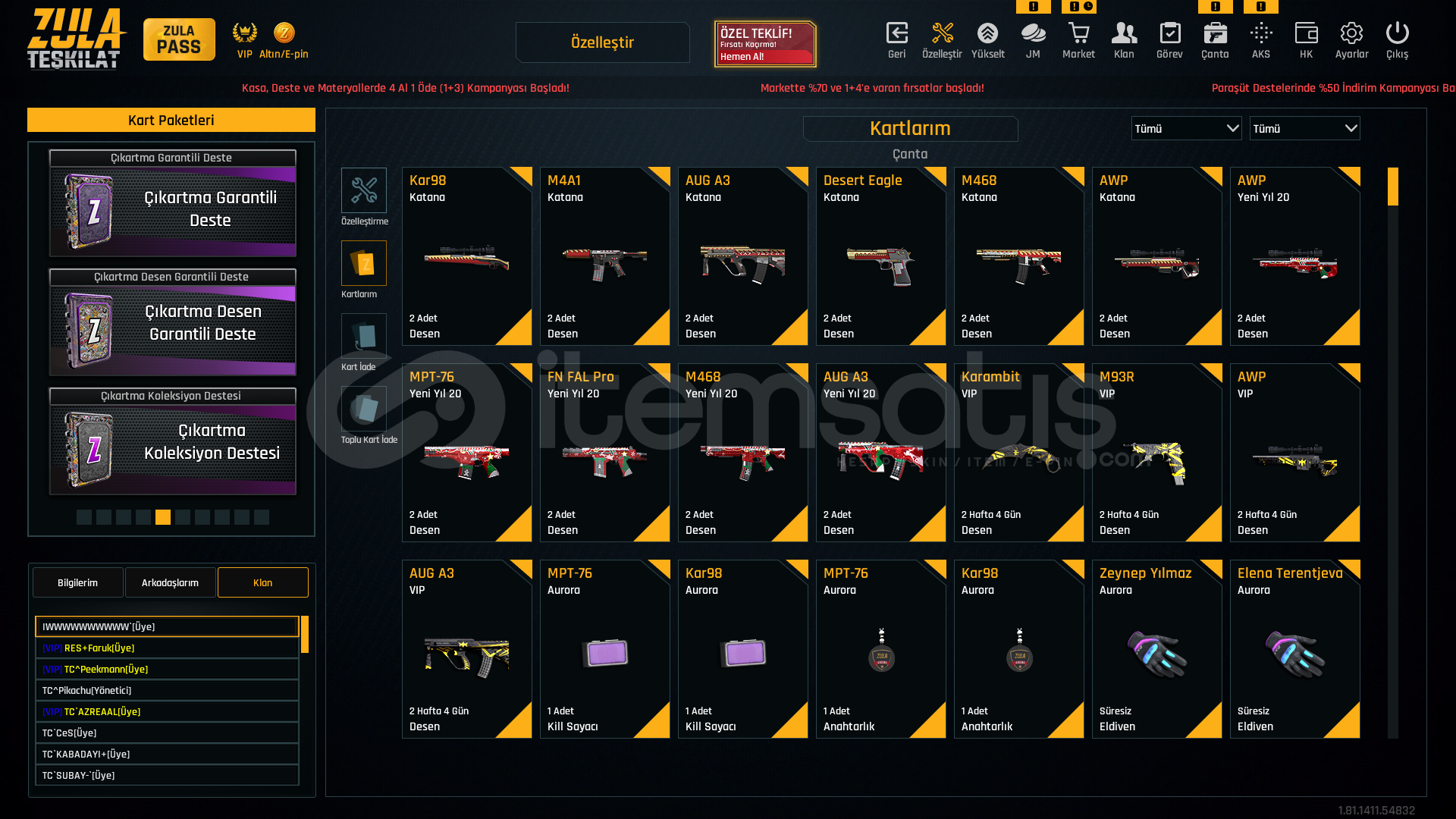
Task: Open the Toplu Kart İade icon
Action: point(364,408)
